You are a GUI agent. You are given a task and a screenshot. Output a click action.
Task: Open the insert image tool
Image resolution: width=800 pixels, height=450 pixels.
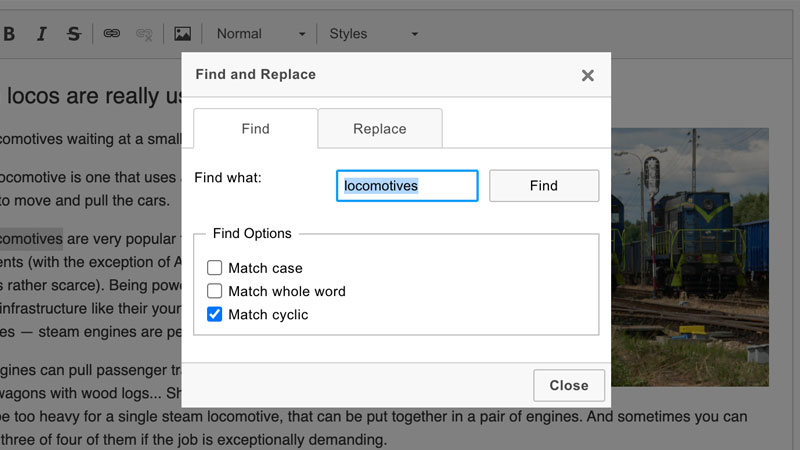click(182, 34)
